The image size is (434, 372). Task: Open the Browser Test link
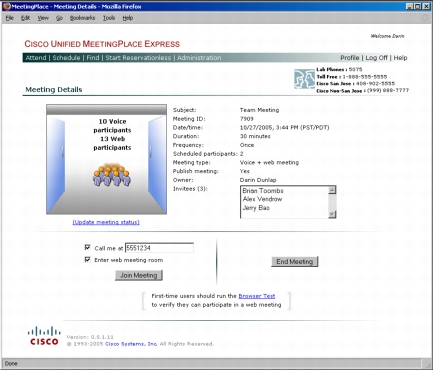[257, 296]
